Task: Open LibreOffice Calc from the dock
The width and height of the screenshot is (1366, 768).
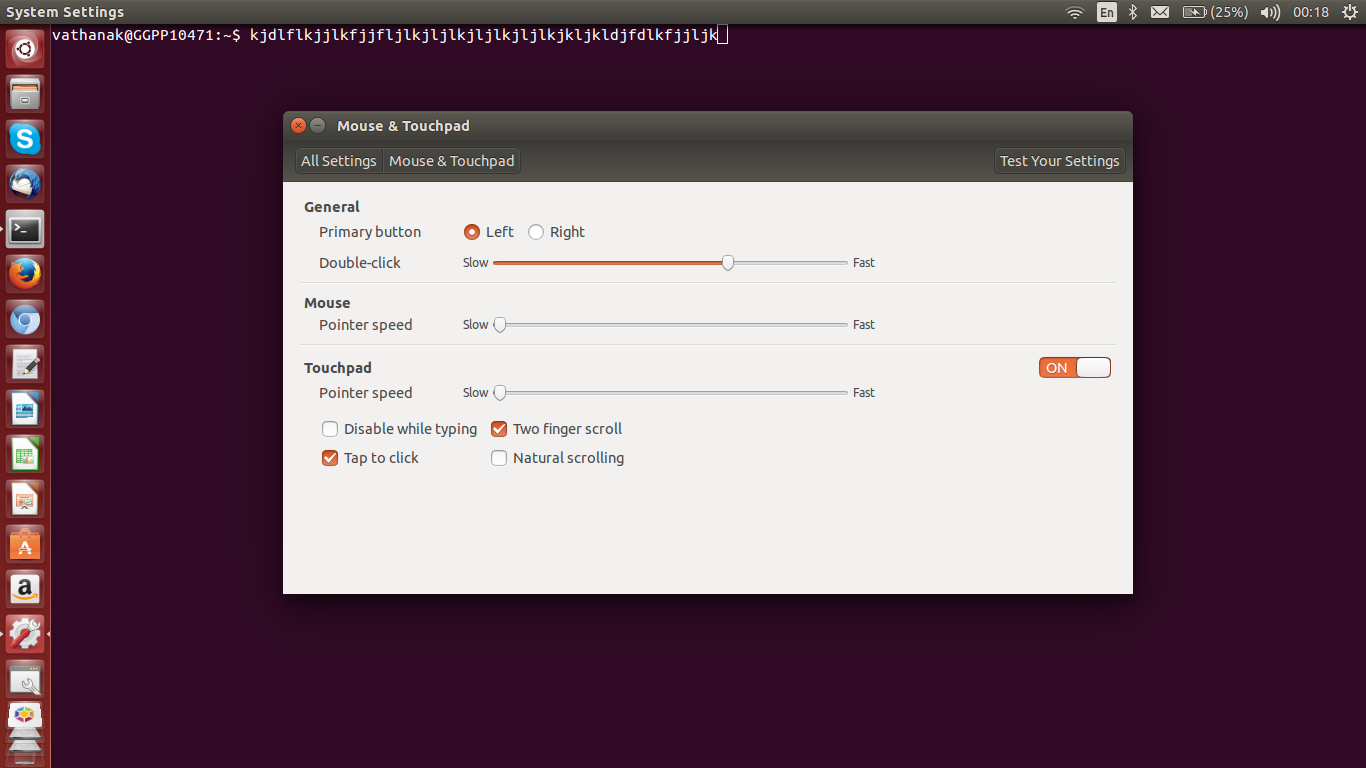Action: click(25, 455)
